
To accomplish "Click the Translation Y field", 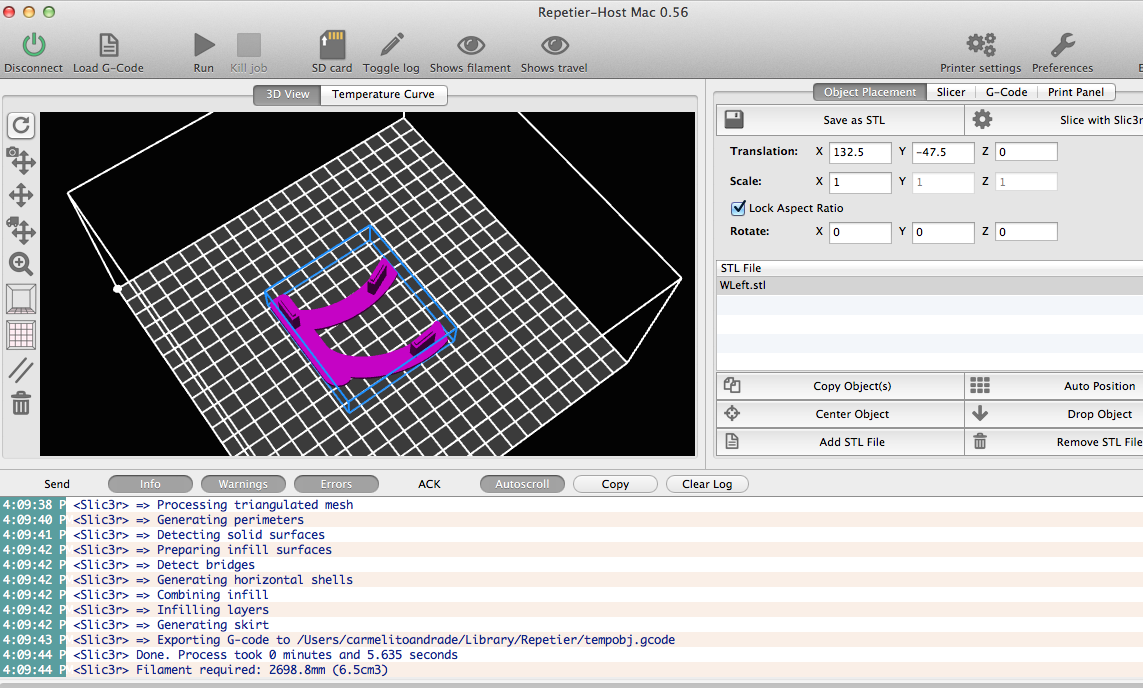I will click(943, 152).
